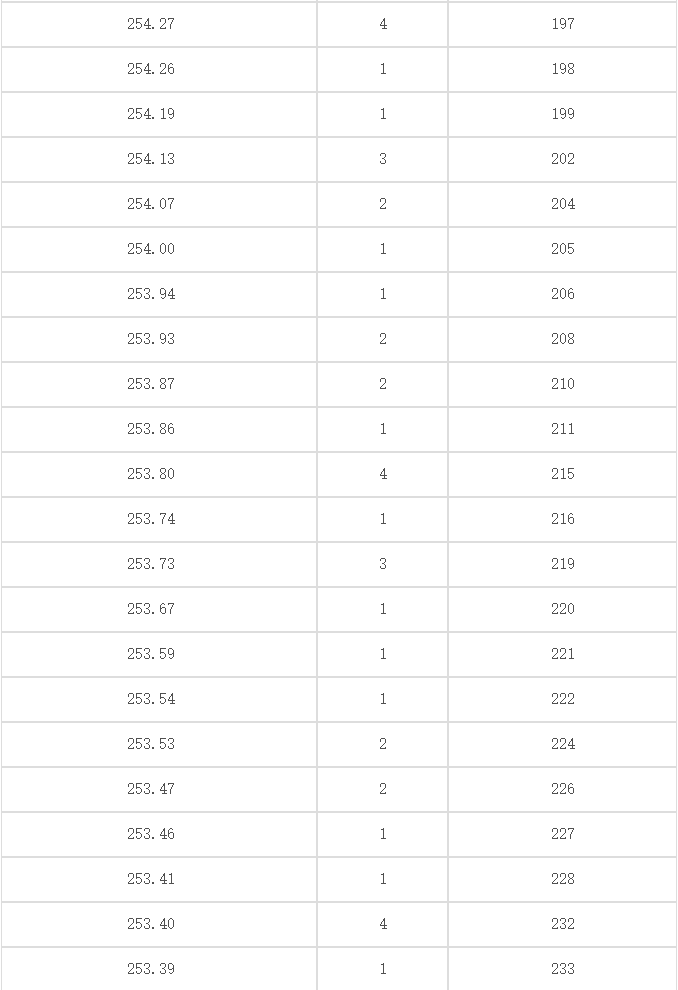
Task: Select the score cell 253.41
Action: [x=158, y=879]
